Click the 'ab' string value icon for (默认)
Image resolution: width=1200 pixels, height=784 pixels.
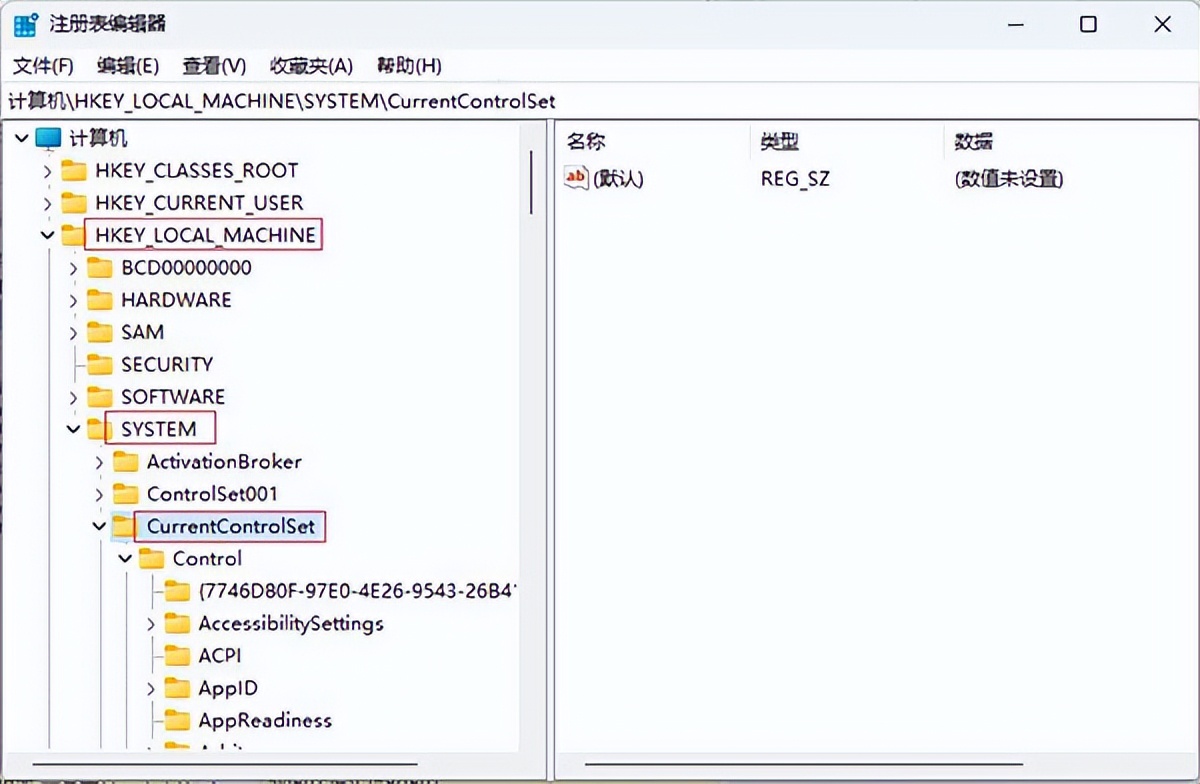577,178
